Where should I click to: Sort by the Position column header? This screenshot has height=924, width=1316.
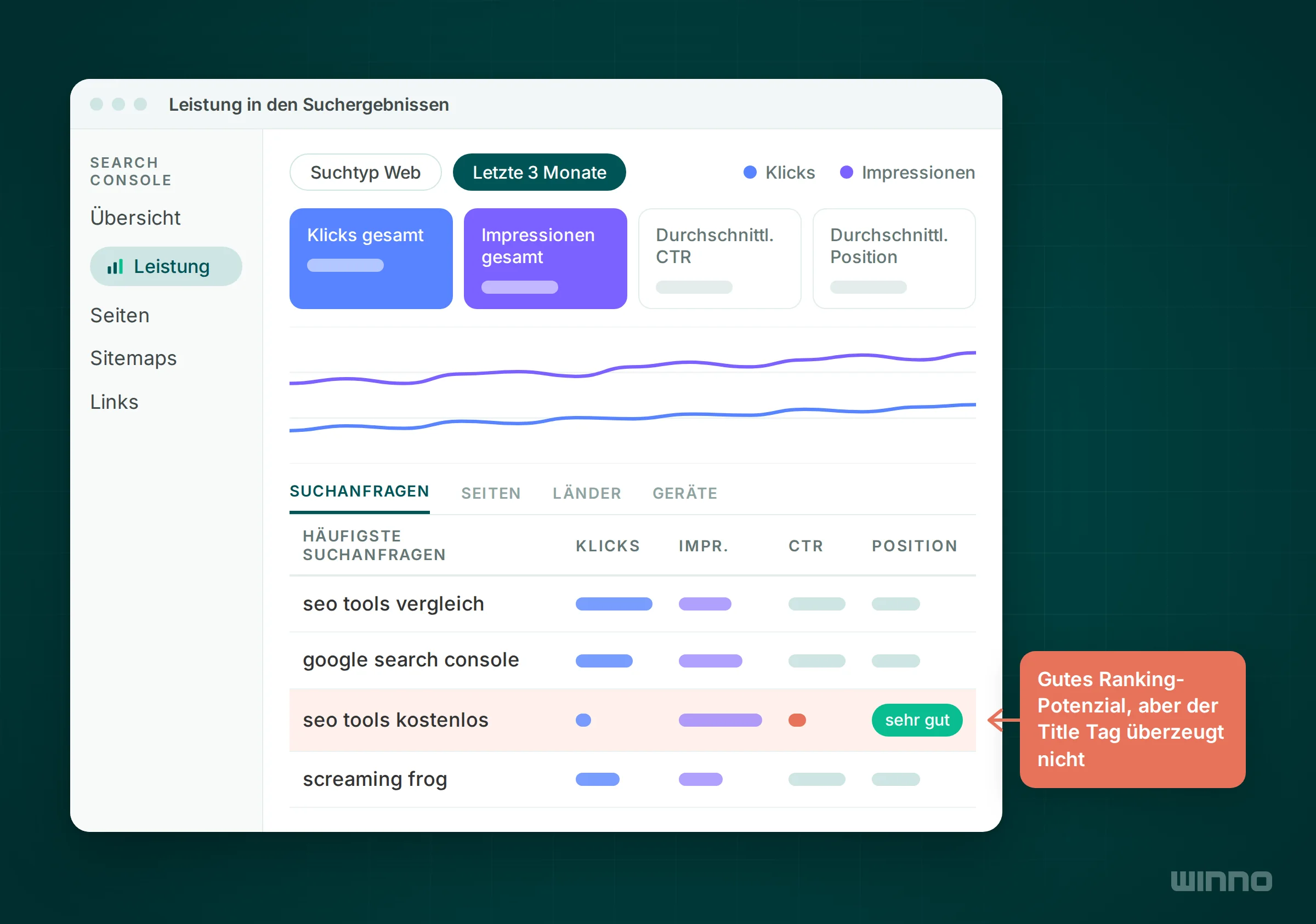point(915,546)
